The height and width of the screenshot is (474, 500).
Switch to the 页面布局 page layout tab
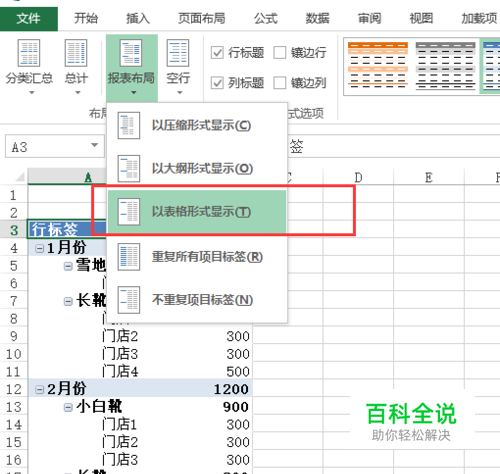tap(201, 18)
